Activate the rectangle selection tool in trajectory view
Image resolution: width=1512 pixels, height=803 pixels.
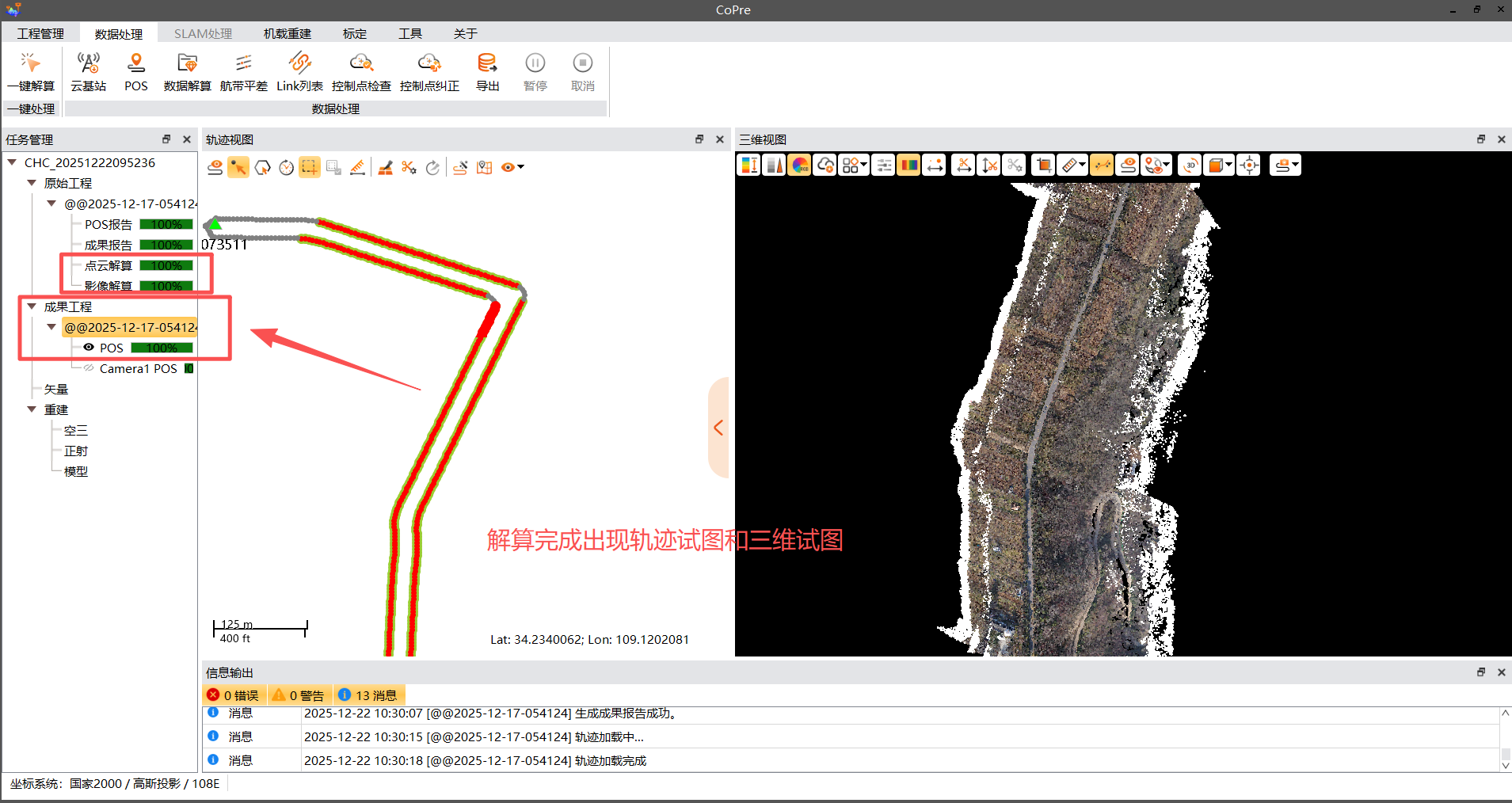point(310,167)
